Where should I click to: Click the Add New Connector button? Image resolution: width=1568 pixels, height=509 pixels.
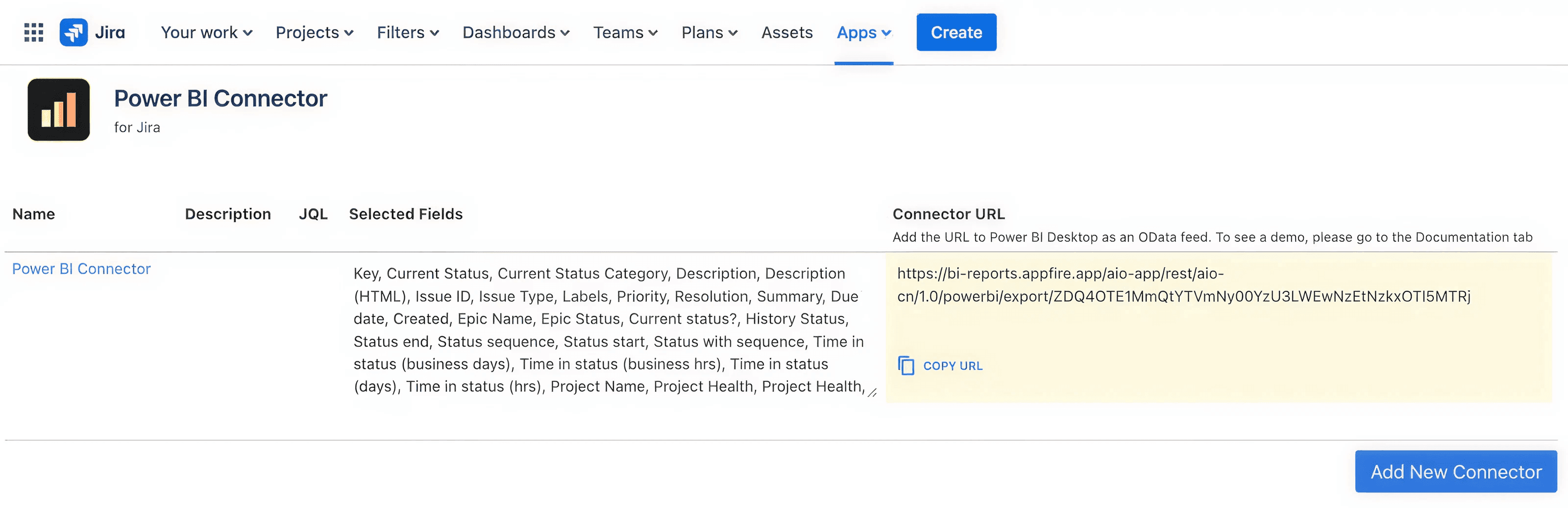pyautogui.click(x=1456, y=472)
